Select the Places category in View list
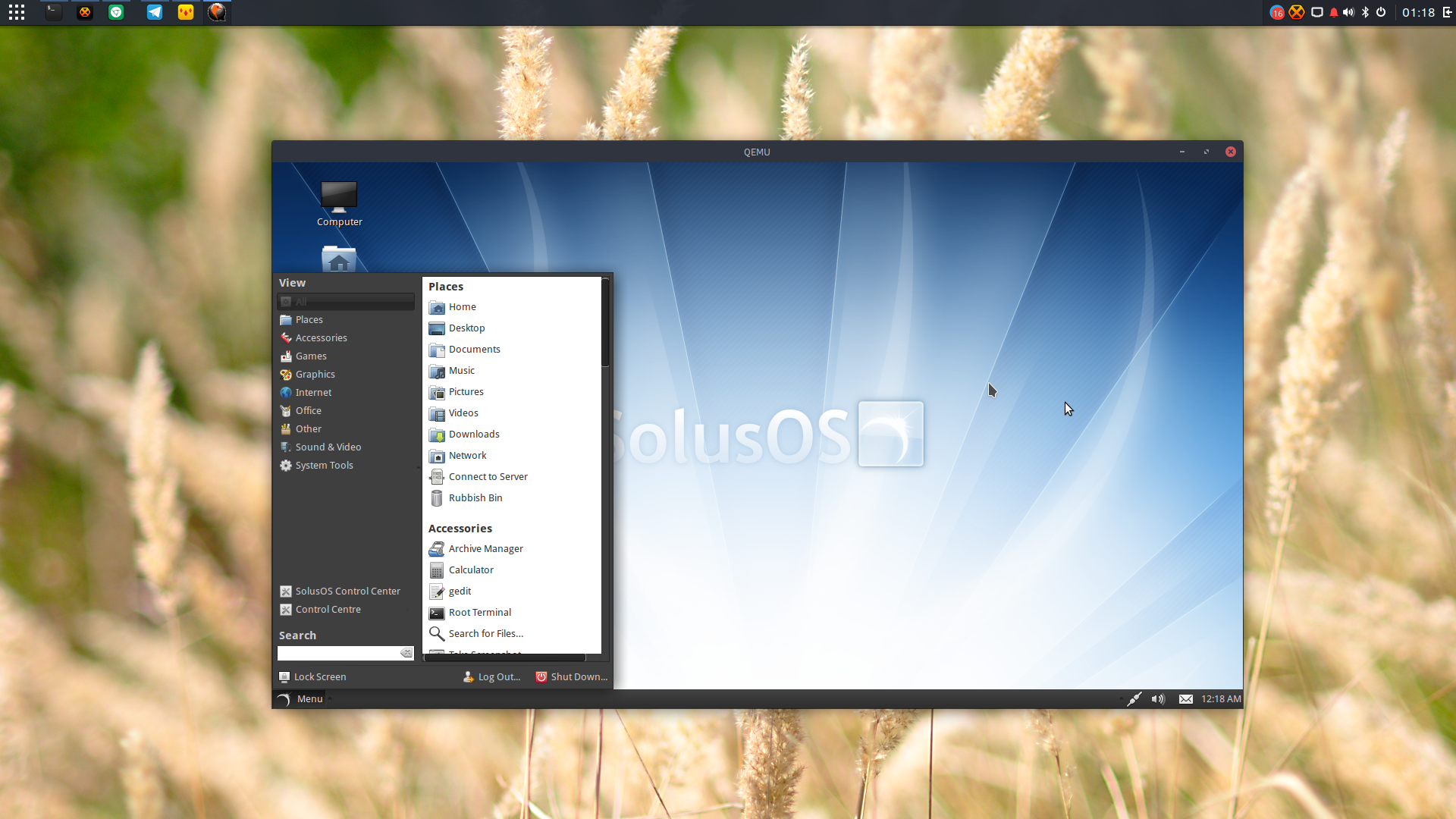Screen dimensions: 1456x819 pyautogui.click(x=345, y=320)
